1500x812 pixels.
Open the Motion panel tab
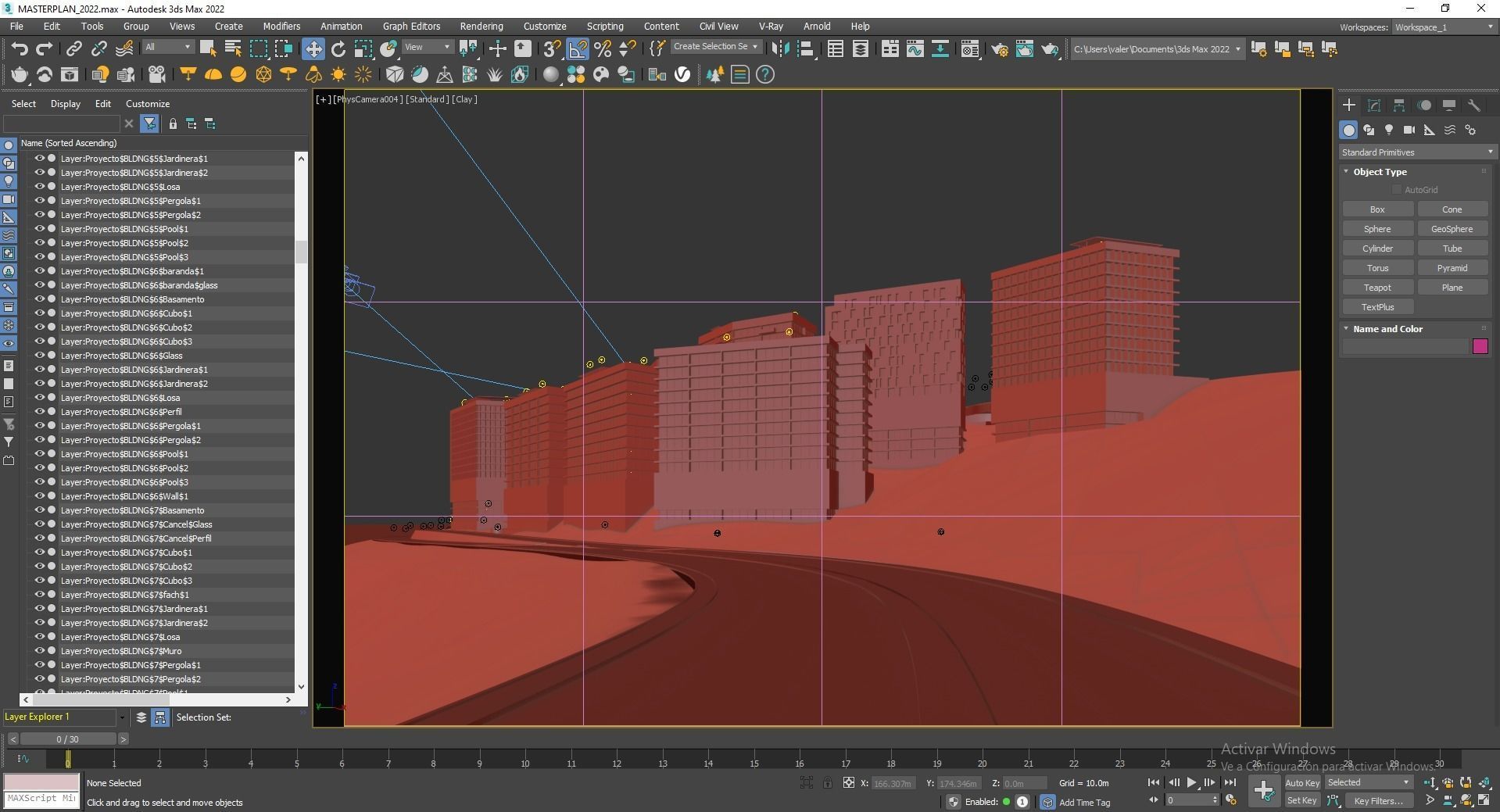point(1424,105)
